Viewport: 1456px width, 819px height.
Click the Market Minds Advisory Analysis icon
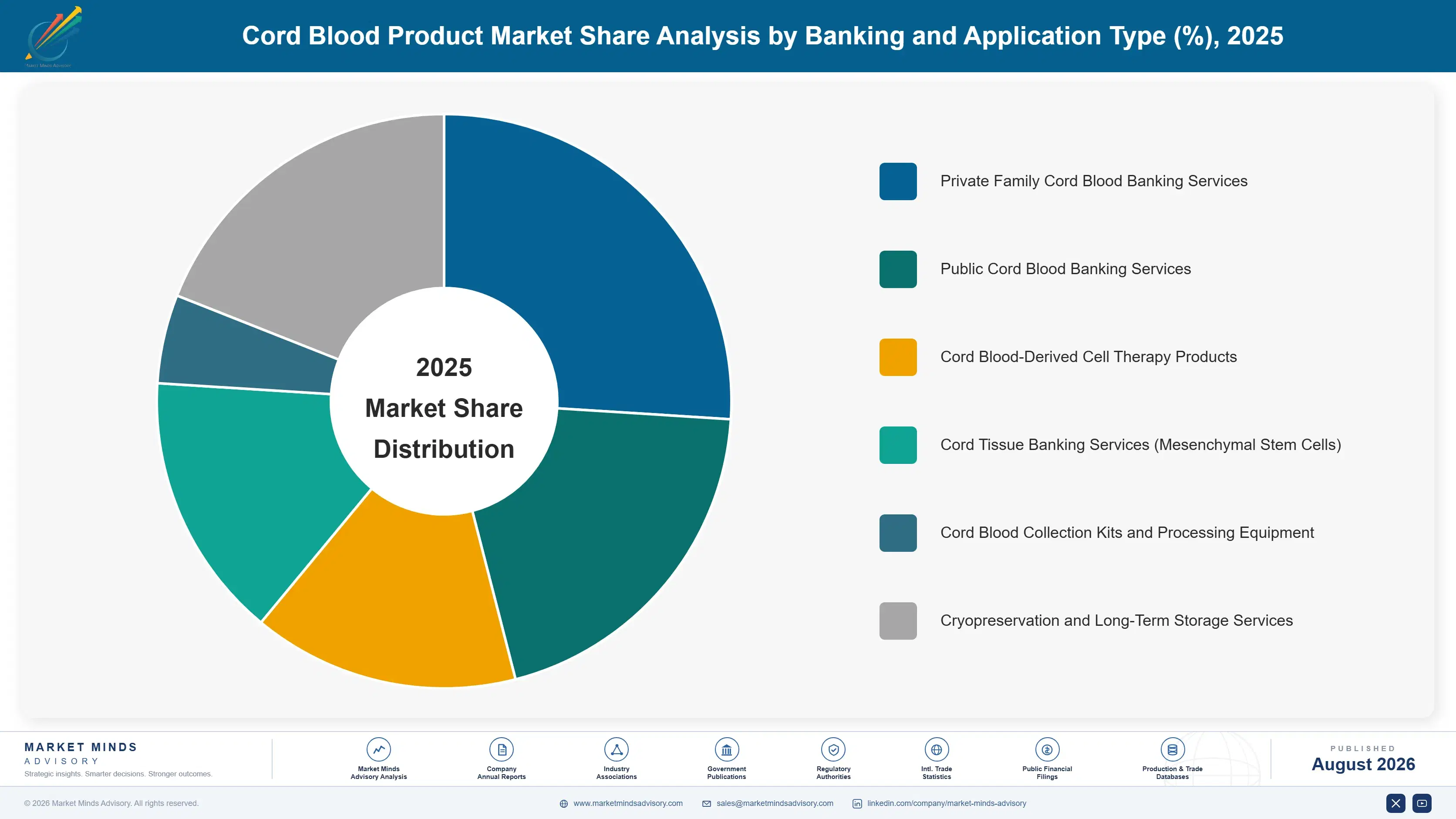(379, 749)
